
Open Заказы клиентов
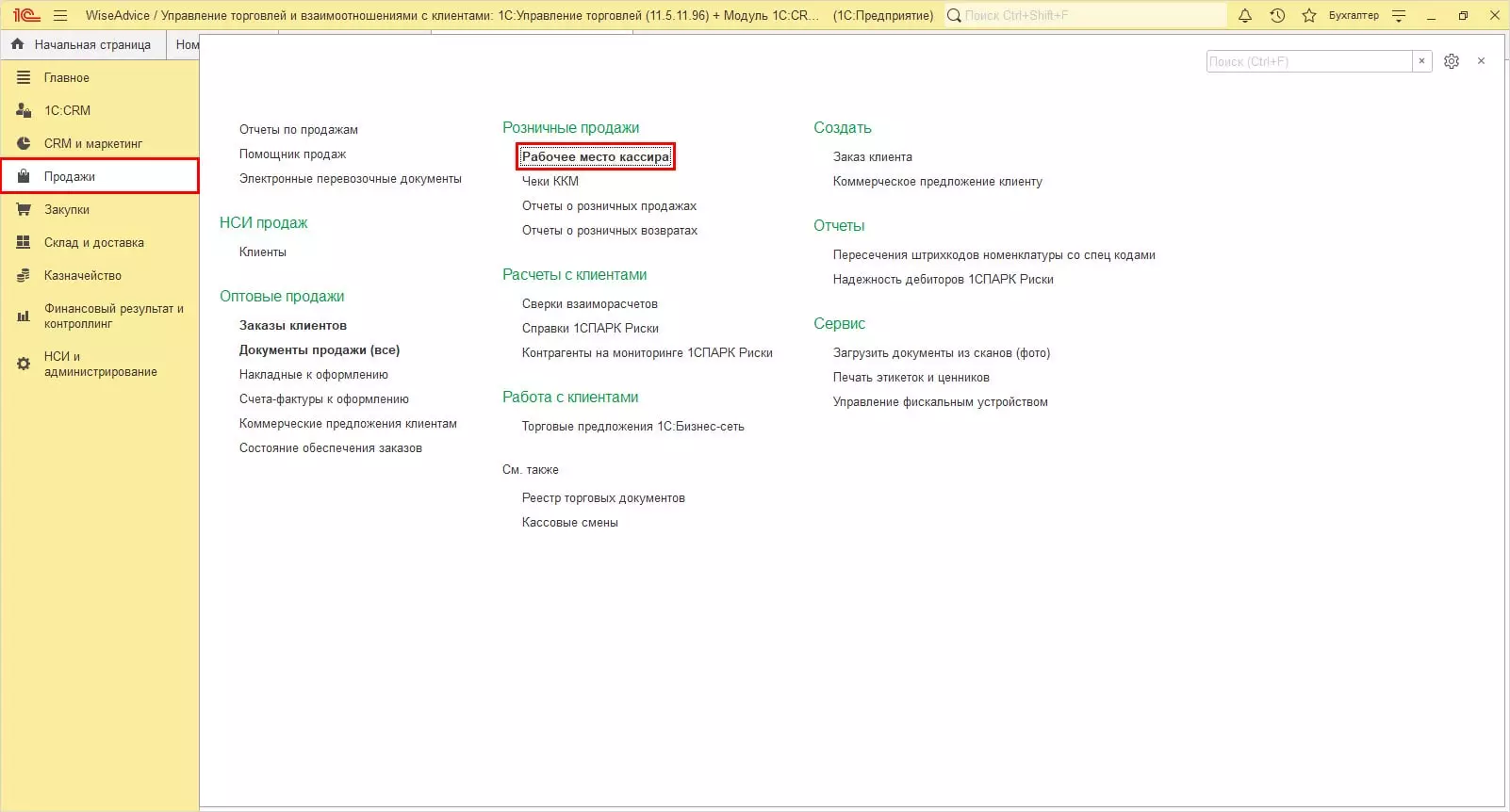coord(293,326)
